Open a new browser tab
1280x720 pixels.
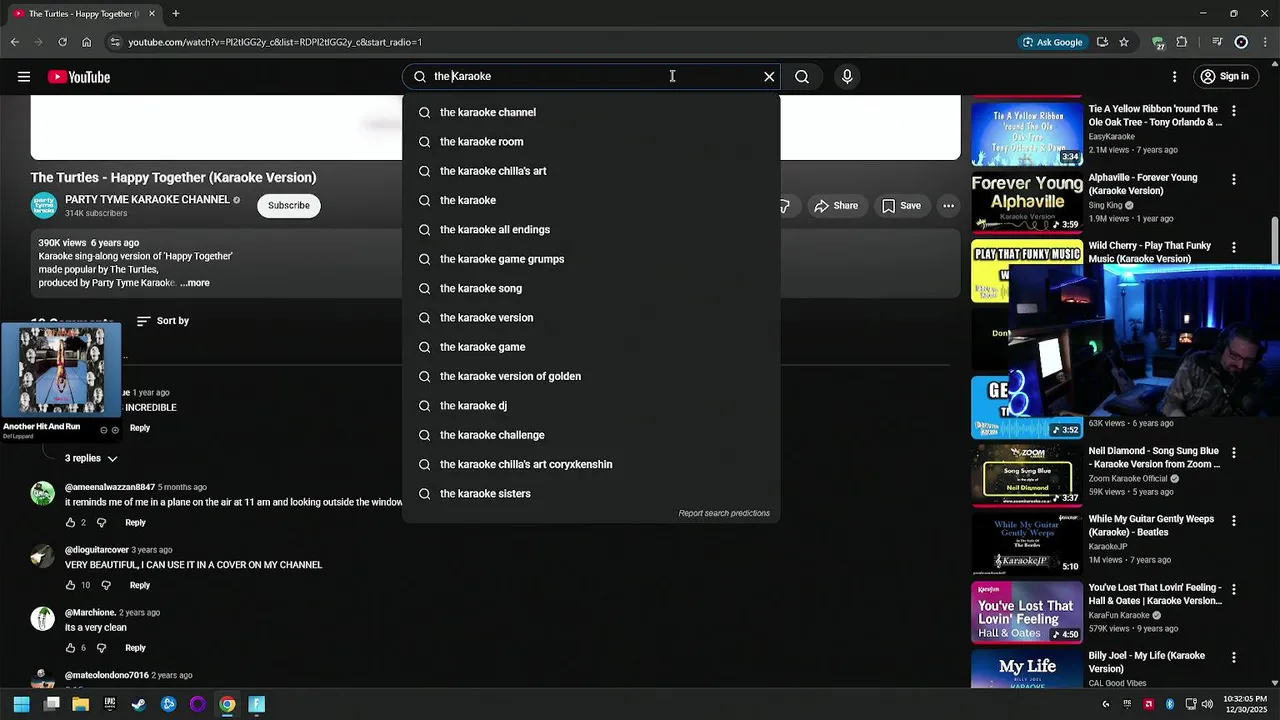click(176, 14)
